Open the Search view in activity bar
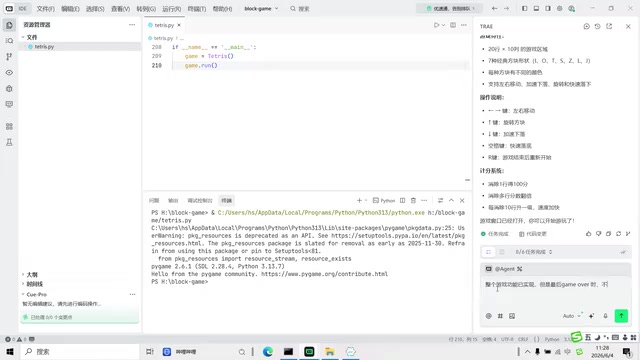The image size is (640, 360). point(9,41)
